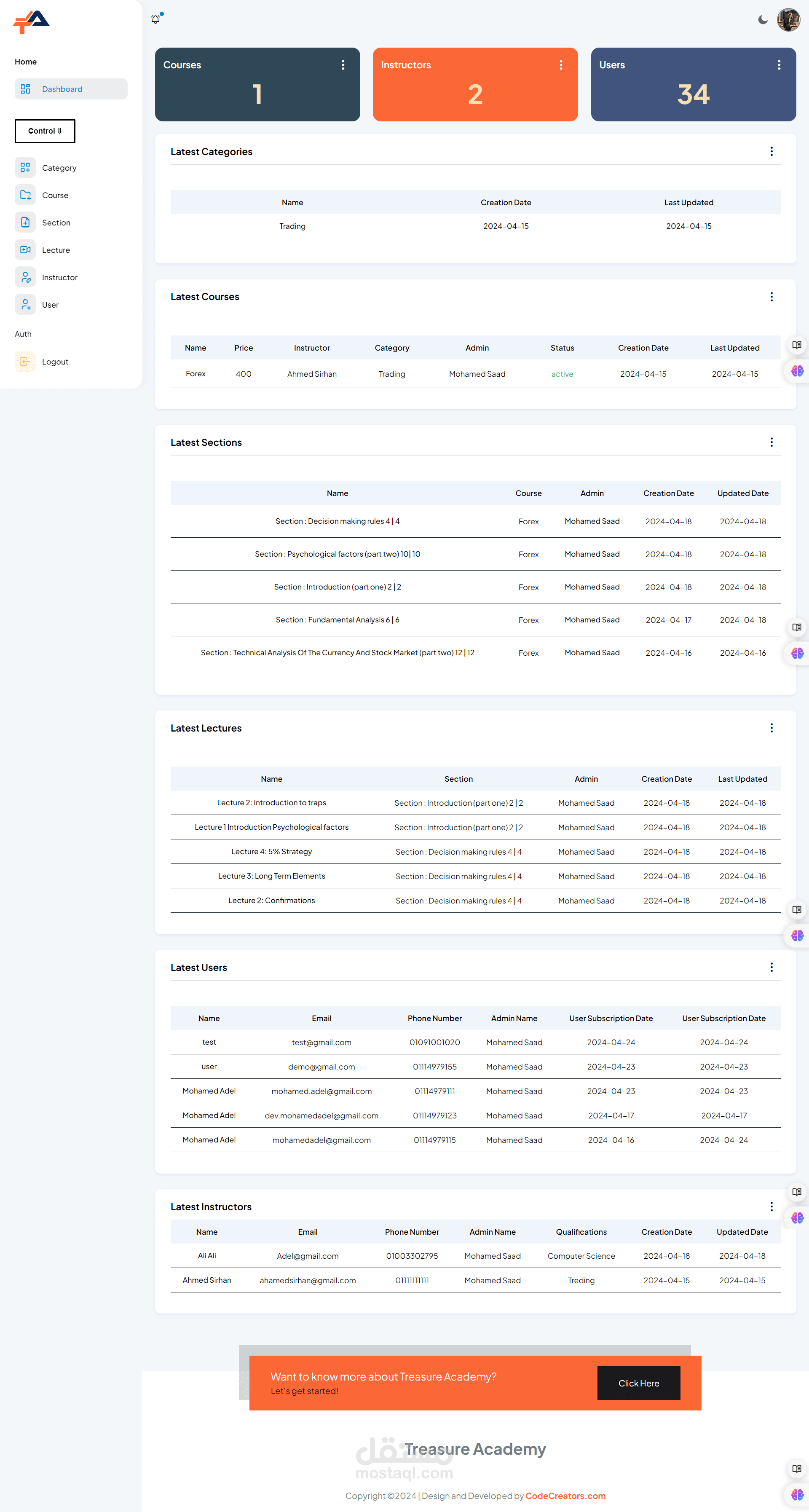
Task: Expand the Latest Sections three-dot options
Action: tap(771, 442)
